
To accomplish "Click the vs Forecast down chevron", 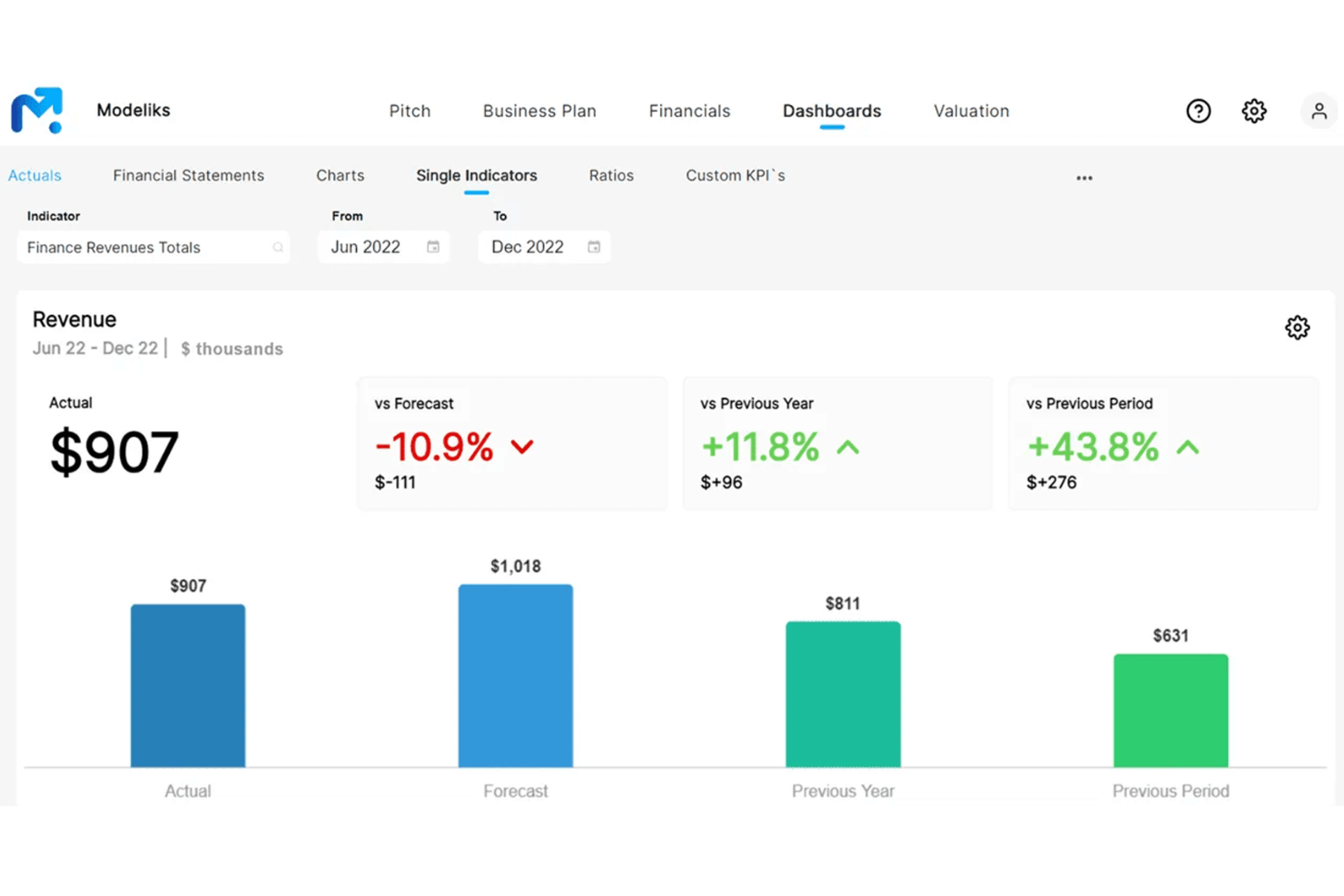I will 521,447.
